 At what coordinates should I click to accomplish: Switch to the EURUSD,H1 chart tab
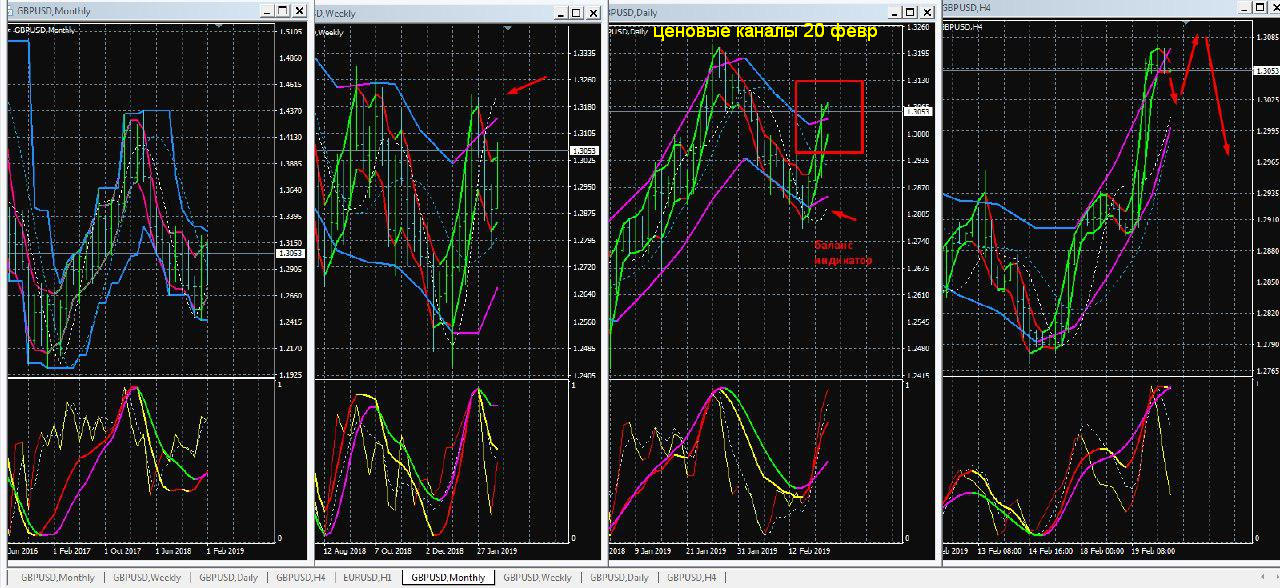(x=366, y=577)
